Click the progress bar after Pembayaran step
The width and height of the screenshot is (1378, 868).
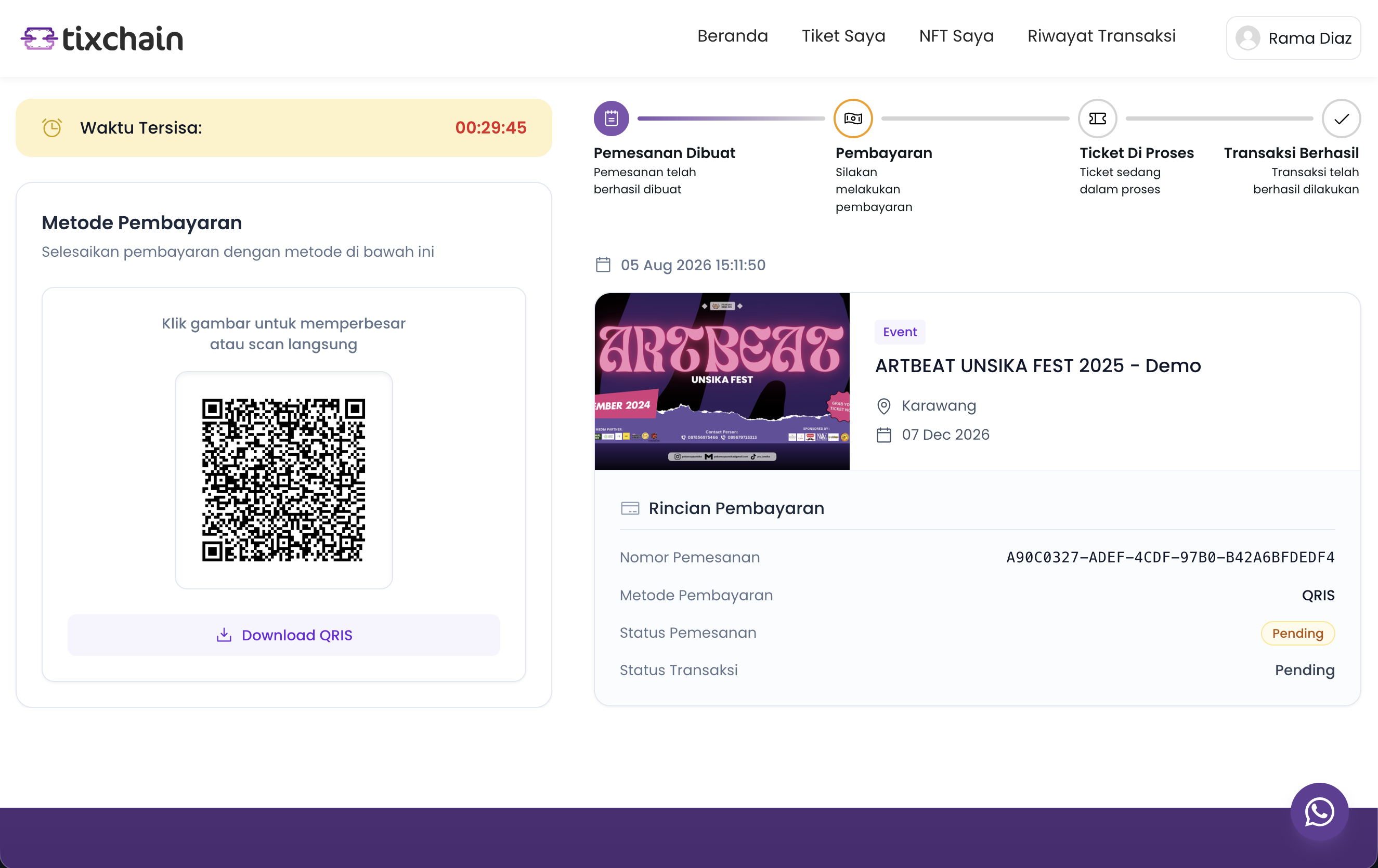pyautogui.click(x=975, y=119)
